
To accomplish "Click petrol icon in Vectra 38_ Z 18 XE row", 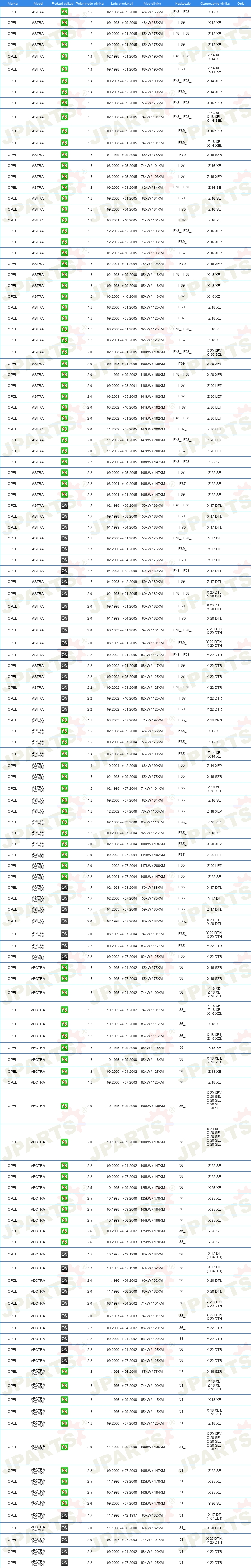I will [64, 1083].
